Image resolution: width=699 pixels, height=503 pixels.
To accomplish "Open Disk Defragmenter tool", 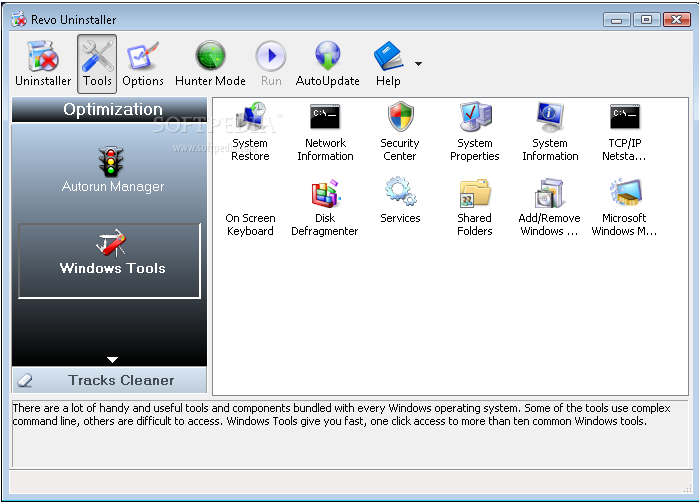I will pos(325,207).
